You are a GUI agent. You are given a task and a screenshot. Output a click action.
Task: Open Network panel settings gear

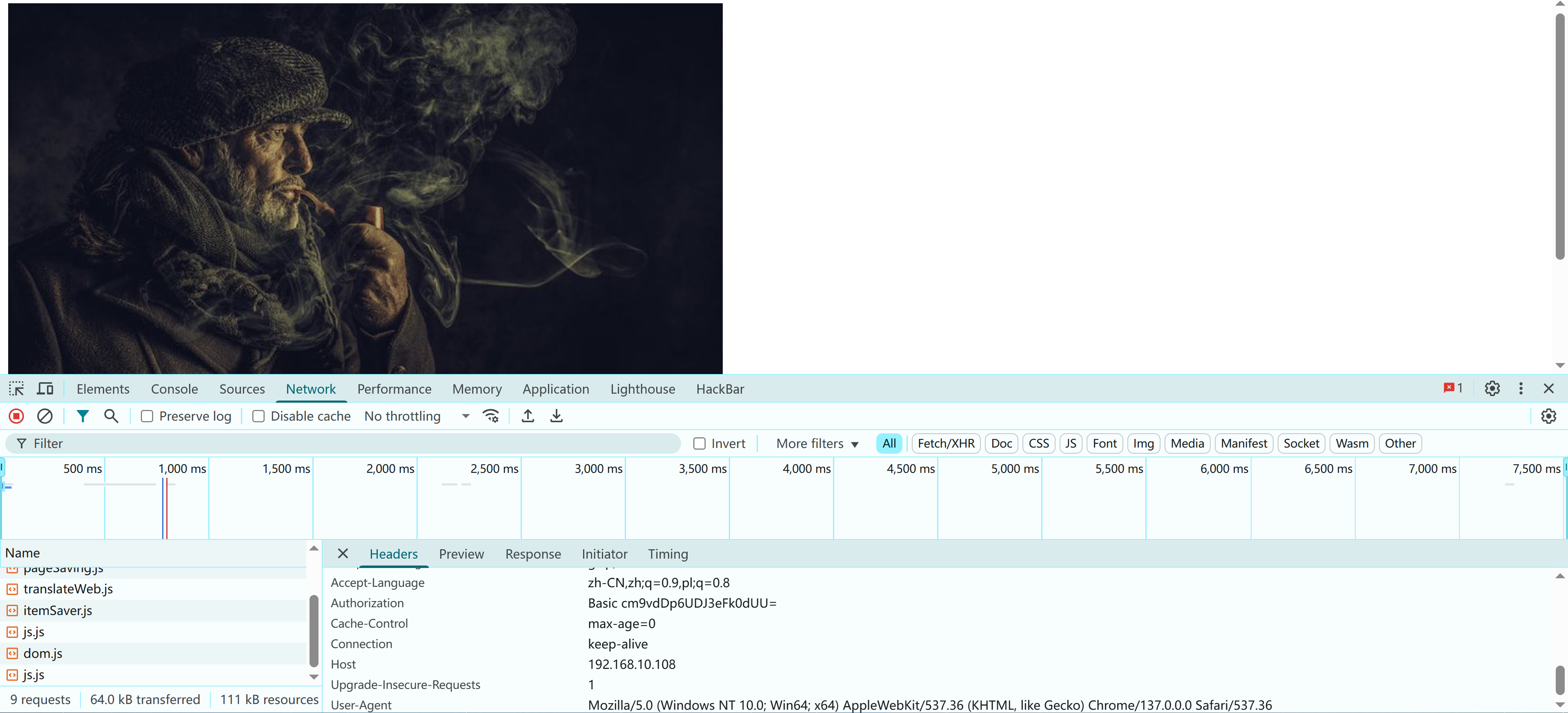[x=1548, y=416]
